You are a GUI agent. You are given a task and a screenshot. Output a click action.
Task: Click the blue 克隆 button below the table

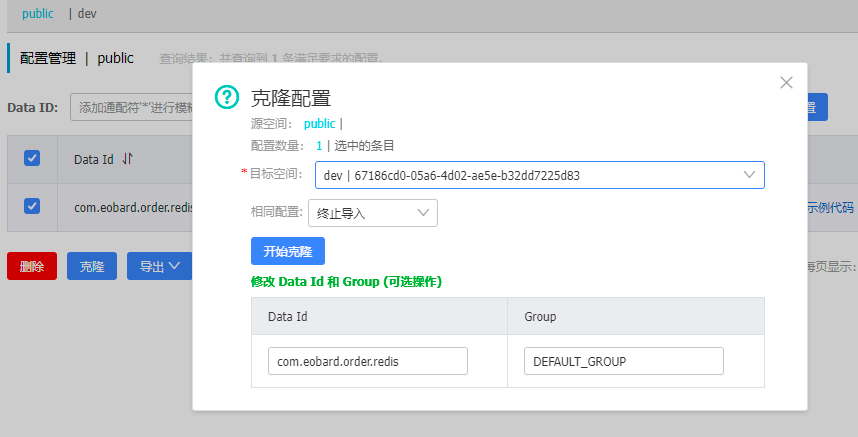[x=92, y=266]
